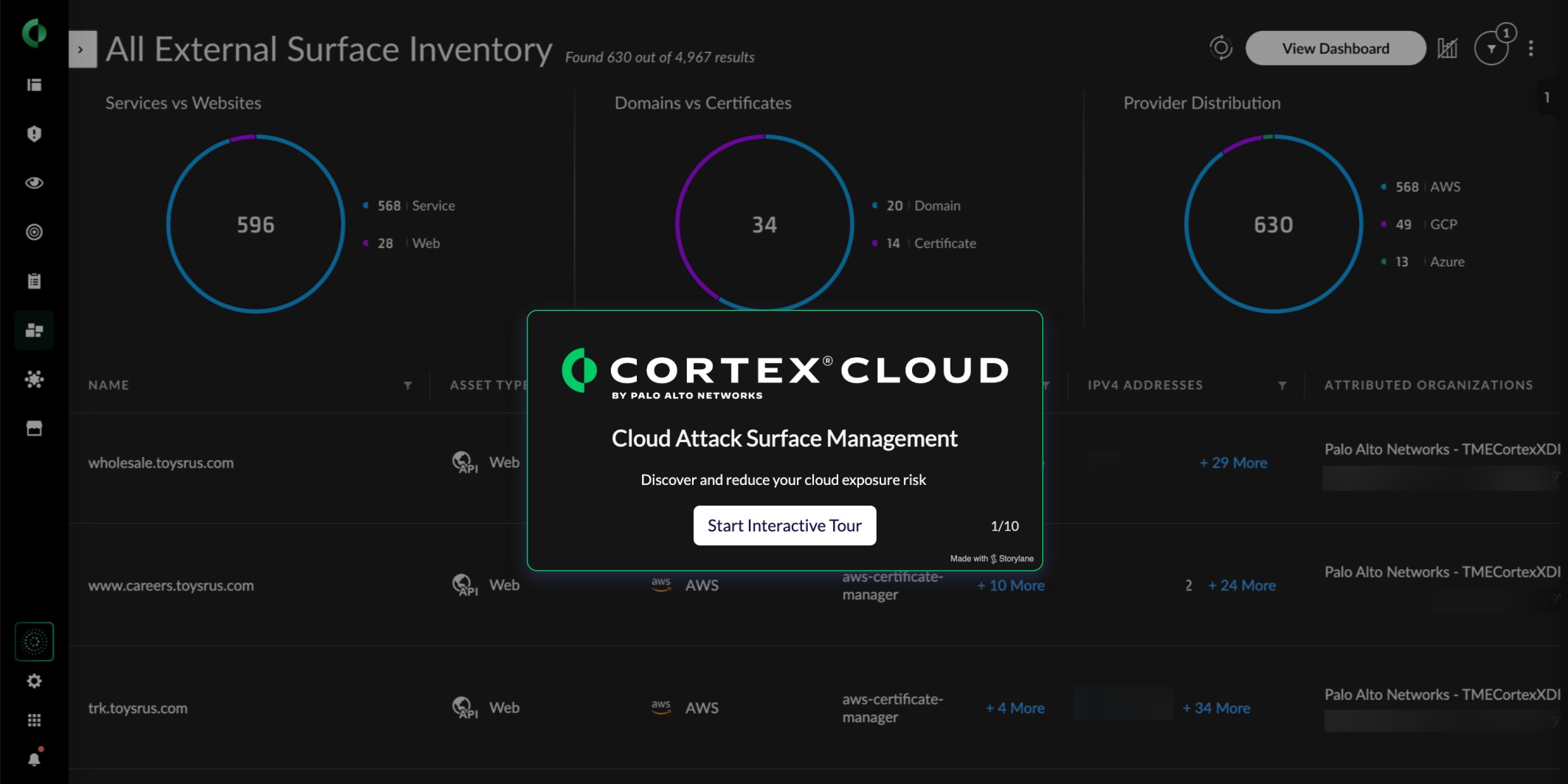Click the target-shaped sidebar icon
The width and height of the screenshot is (1568, 784).
coord(34,232)
